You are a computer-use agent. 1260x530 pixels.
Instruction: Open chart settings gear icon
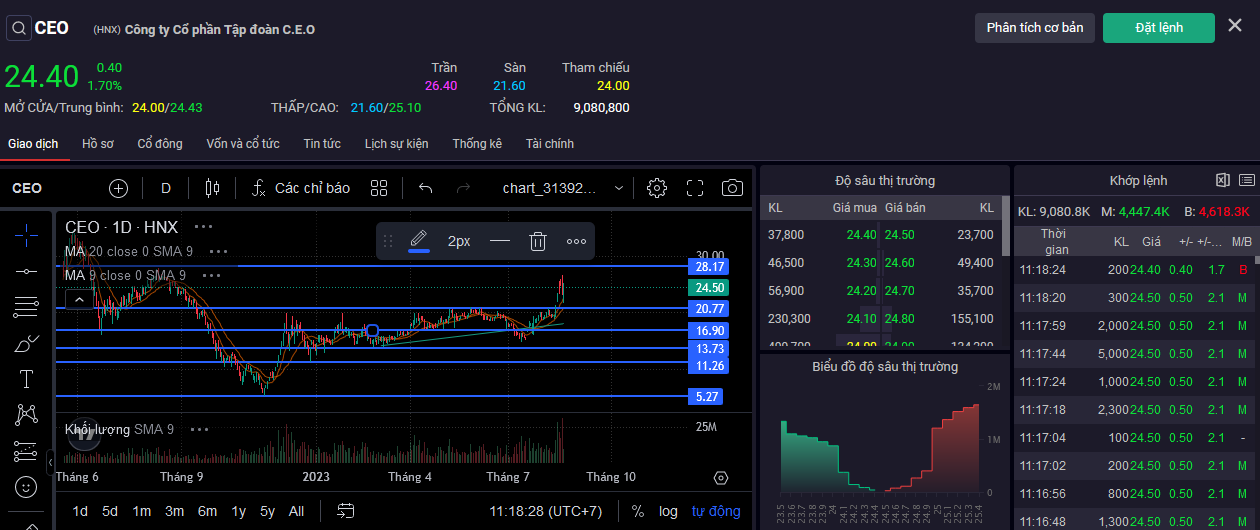pos(657,188)
